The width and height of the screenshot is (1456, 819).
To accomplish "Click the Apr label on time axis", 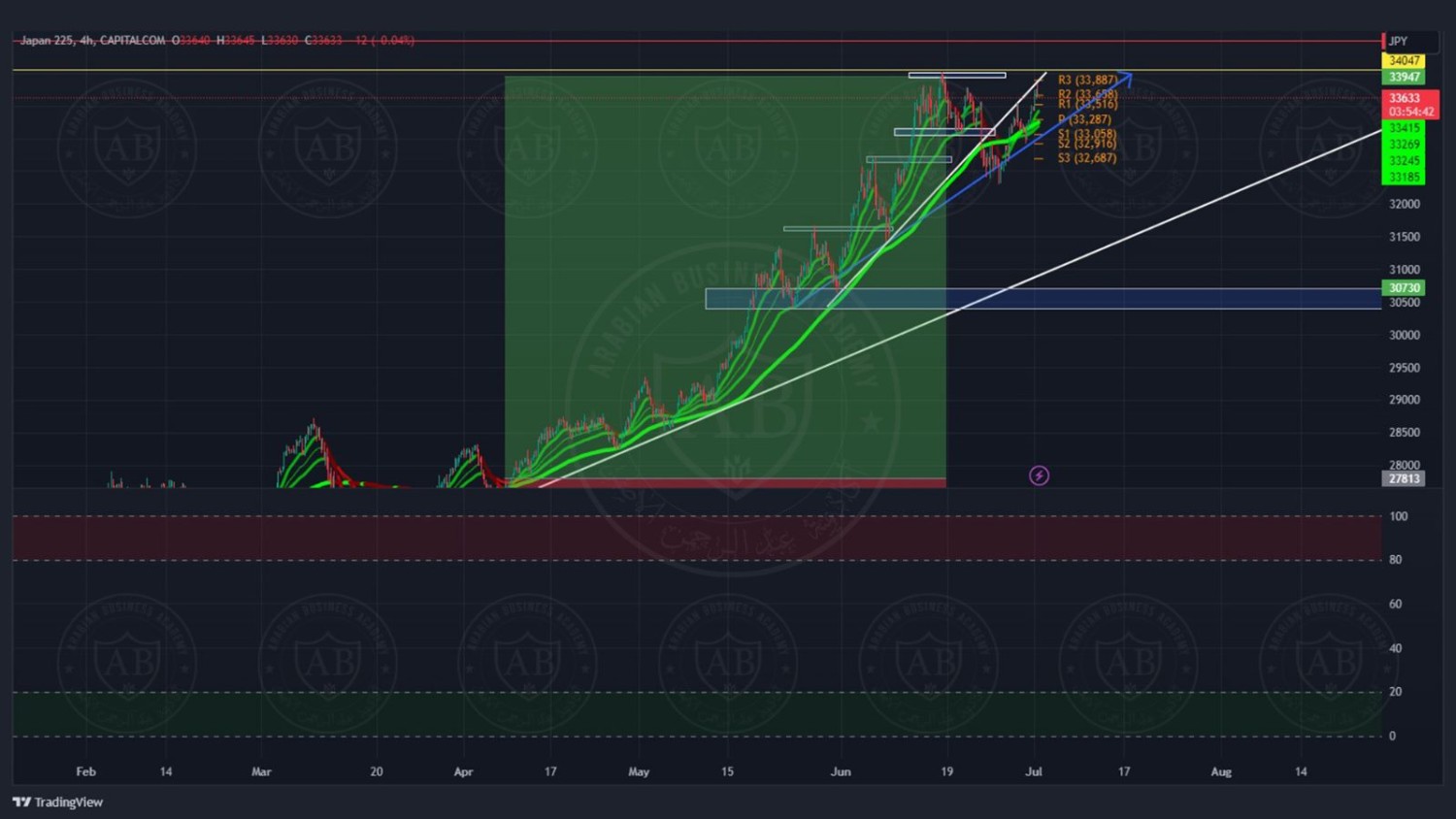I will [463, 772].
